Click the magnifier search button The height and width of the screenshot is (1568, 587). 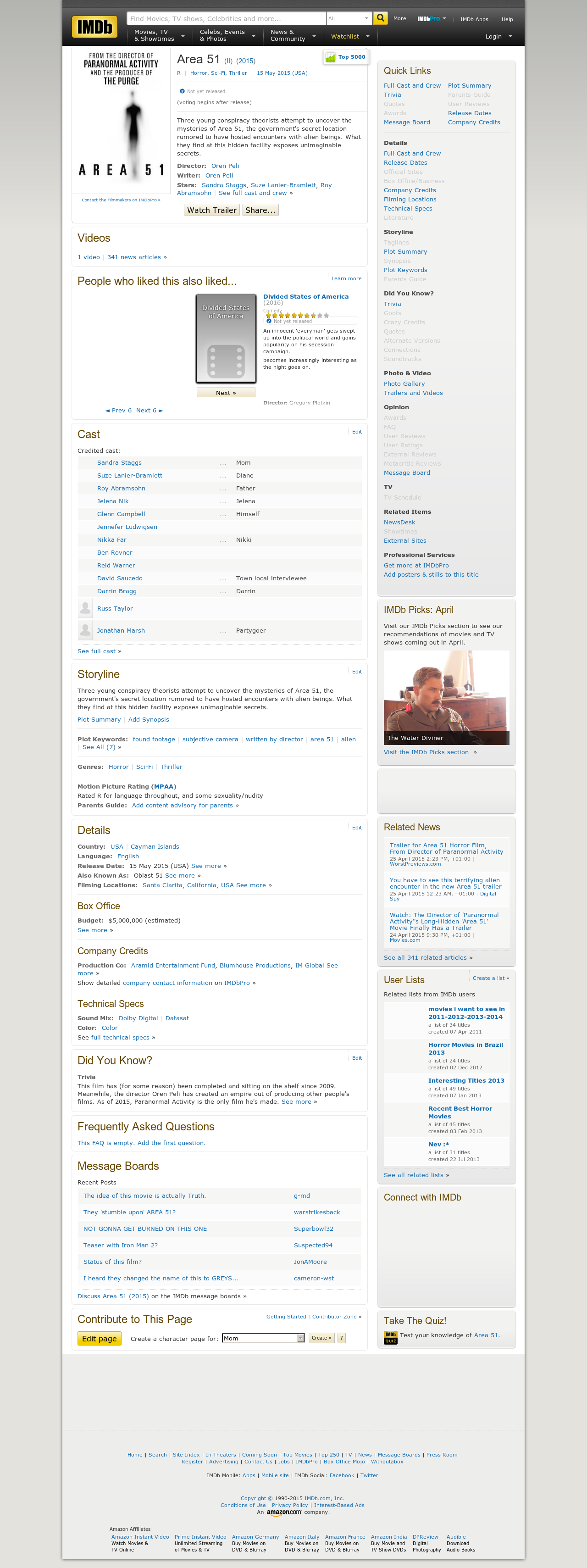coord(381,18)
